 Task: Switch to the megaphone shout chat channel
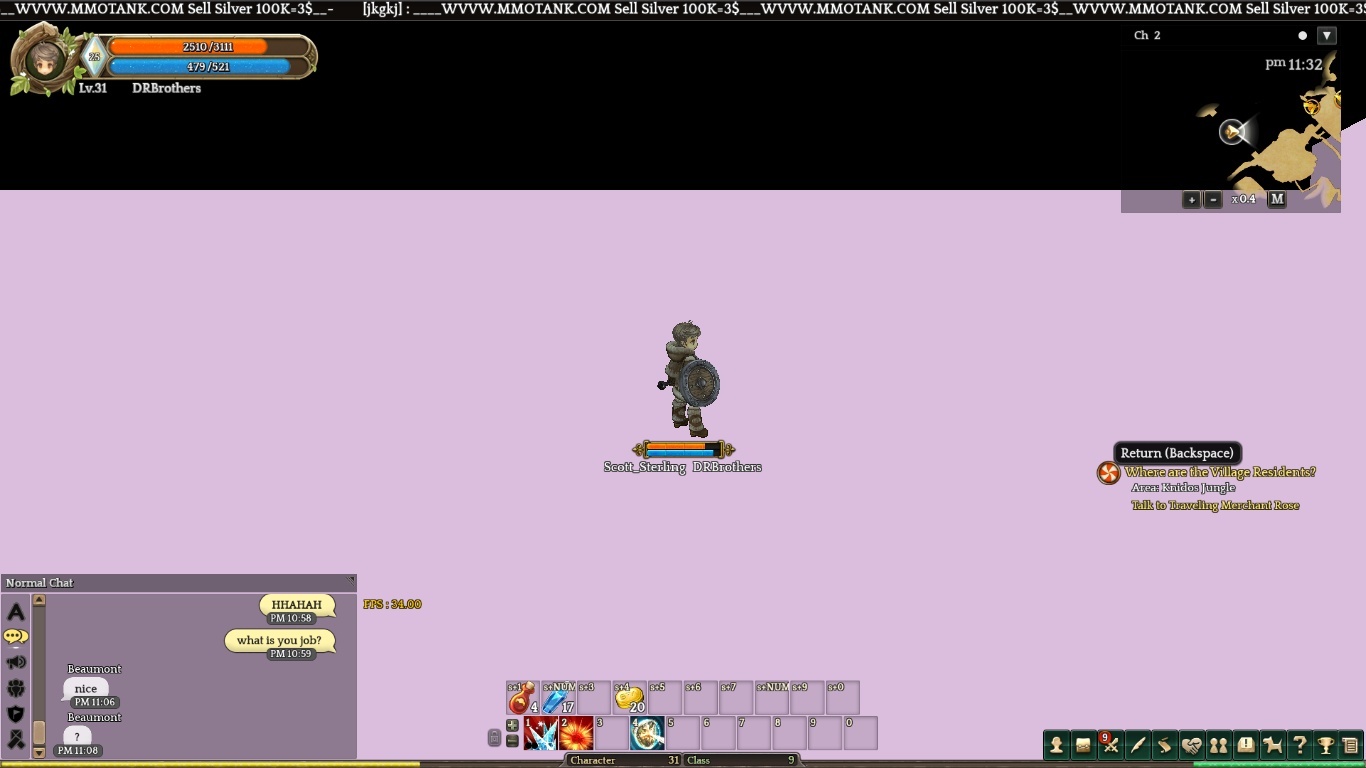pos(16,662)
